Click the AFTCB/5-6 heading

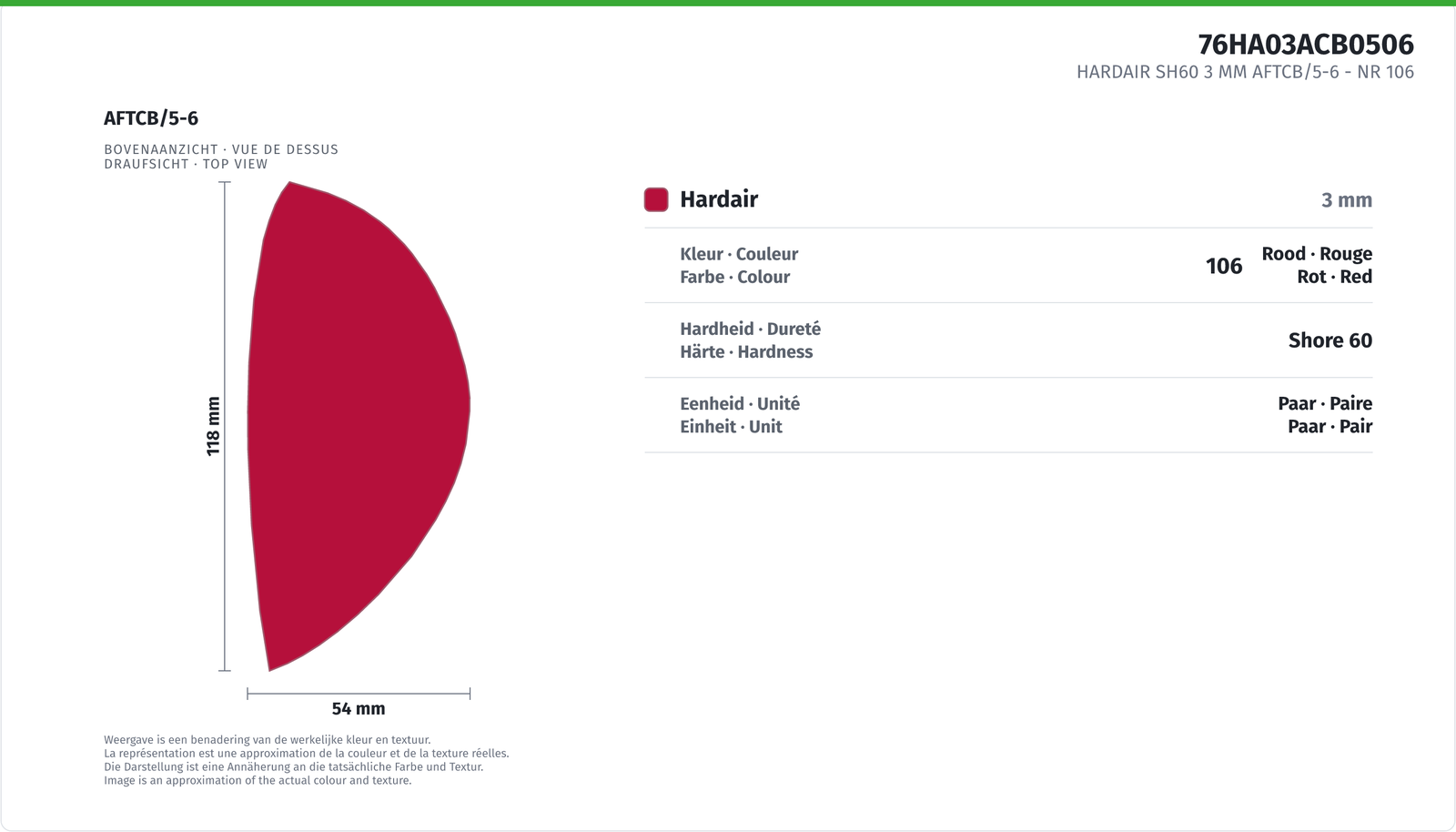tap(151, 118)
